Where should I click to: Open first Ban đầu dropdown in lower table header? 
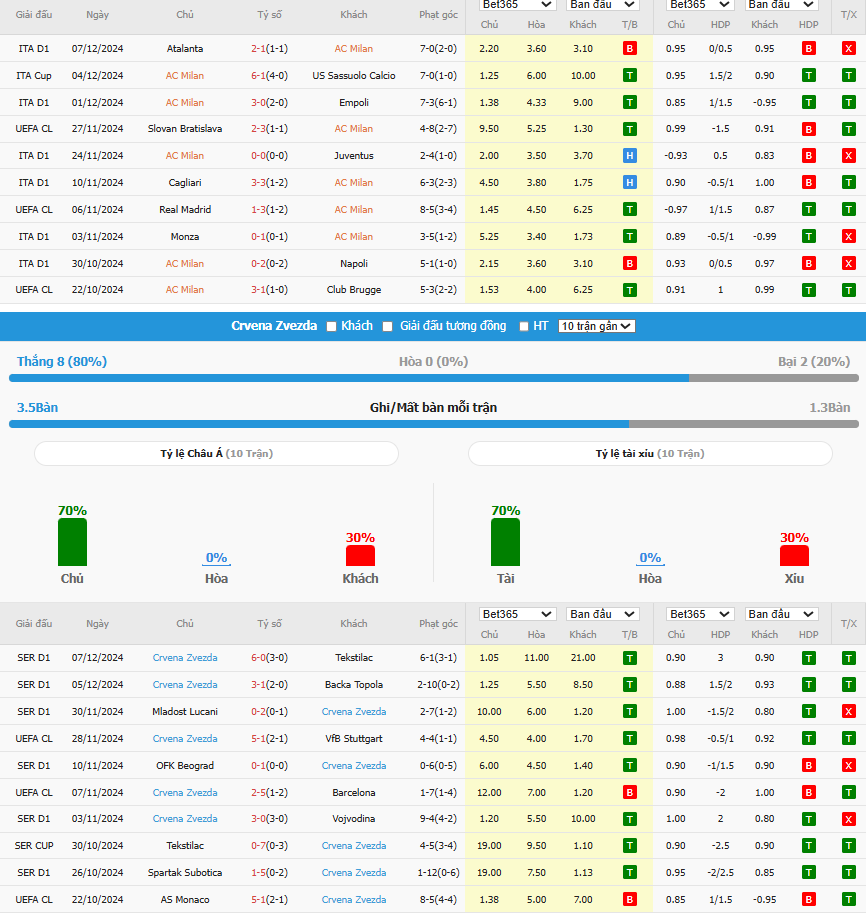[602, 614]
